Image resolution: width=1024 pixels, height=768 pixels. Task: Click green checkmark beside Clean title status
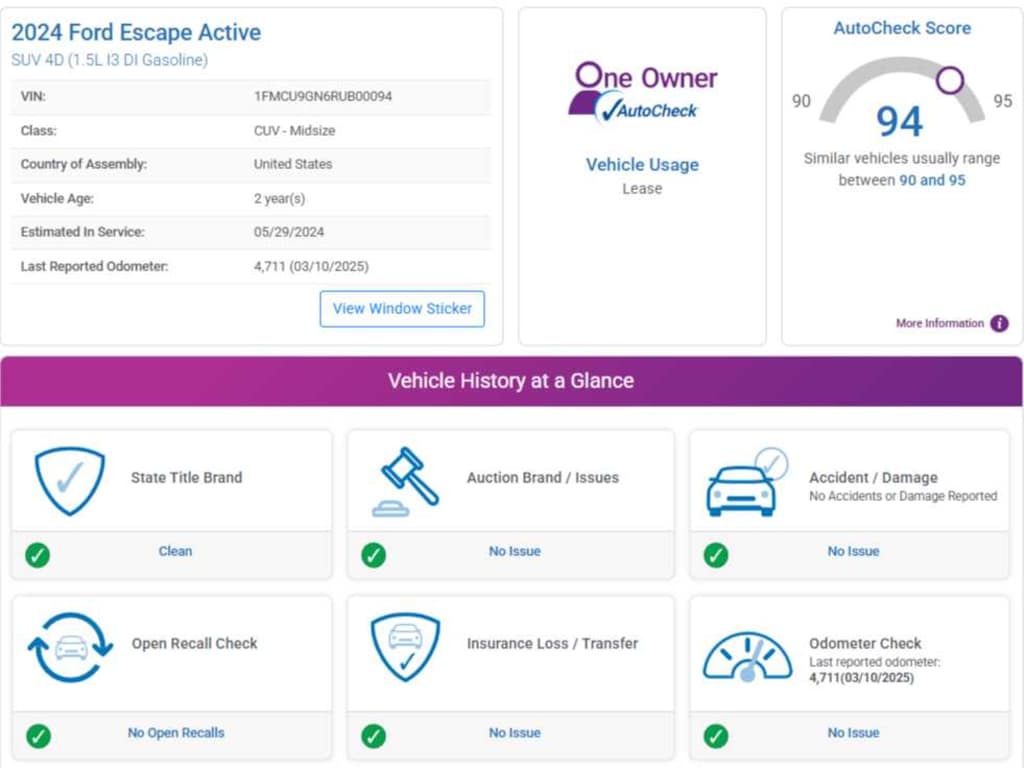pos(38,554)
